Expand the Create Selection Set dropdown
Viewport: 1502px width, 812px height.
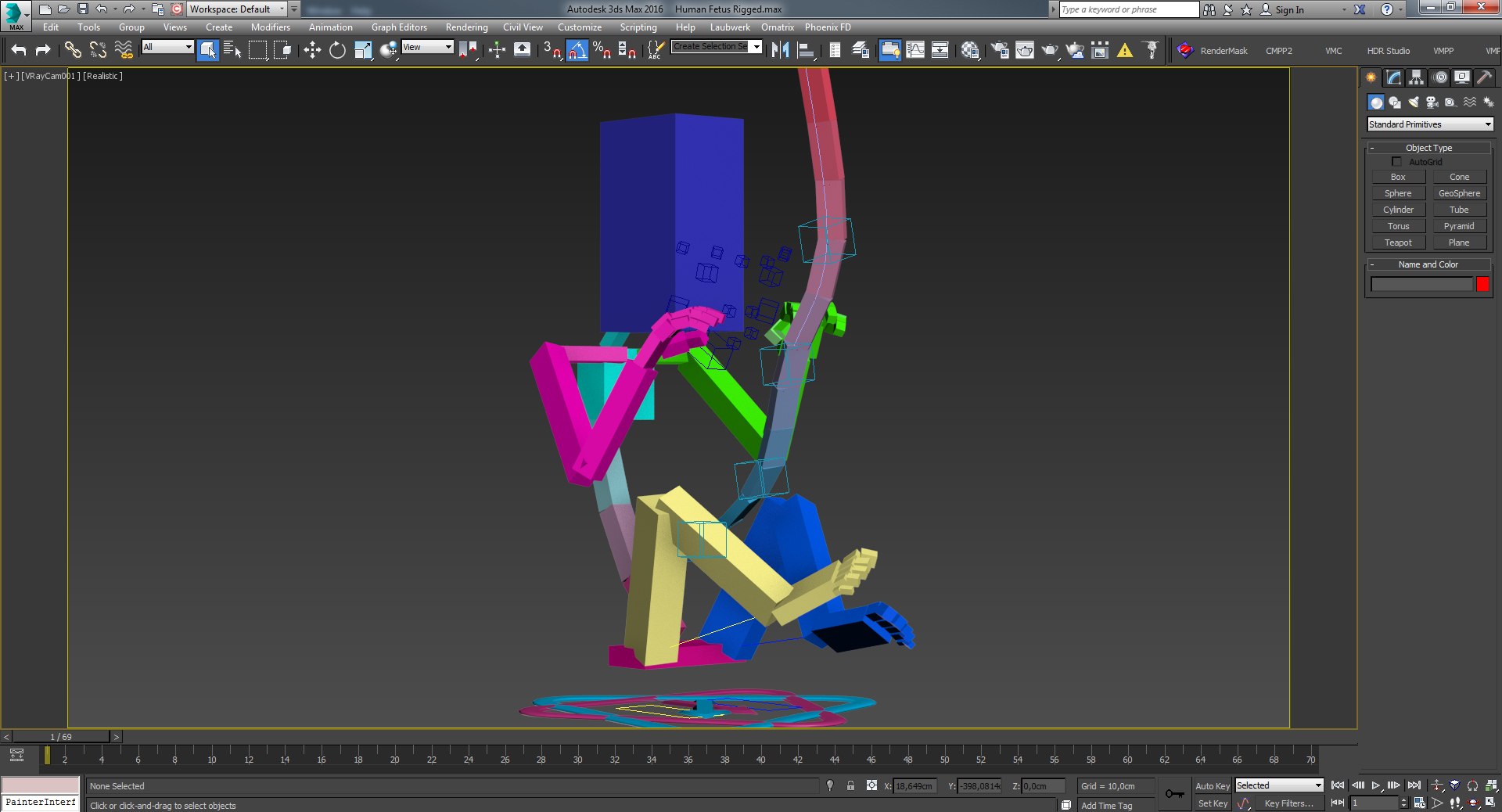756,47
